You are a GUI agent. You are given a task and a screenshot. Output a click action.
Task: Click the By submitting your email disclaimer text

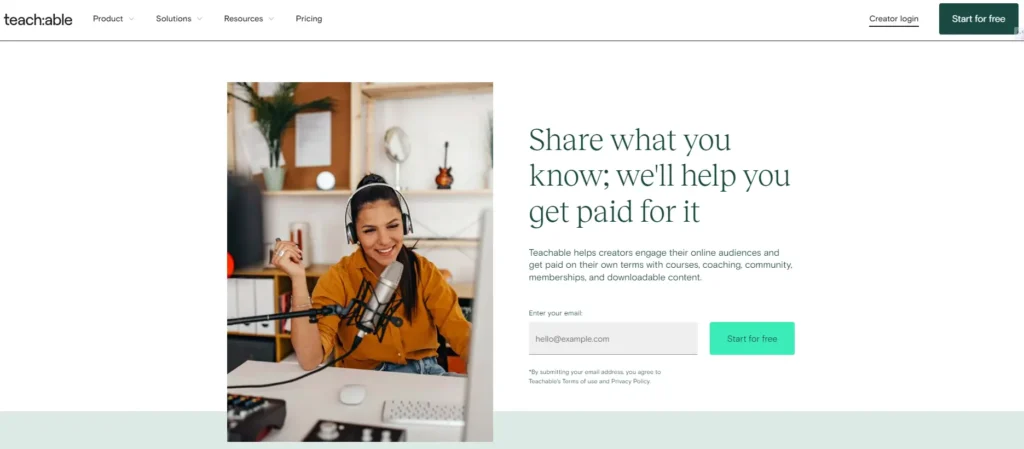(595, 377)
